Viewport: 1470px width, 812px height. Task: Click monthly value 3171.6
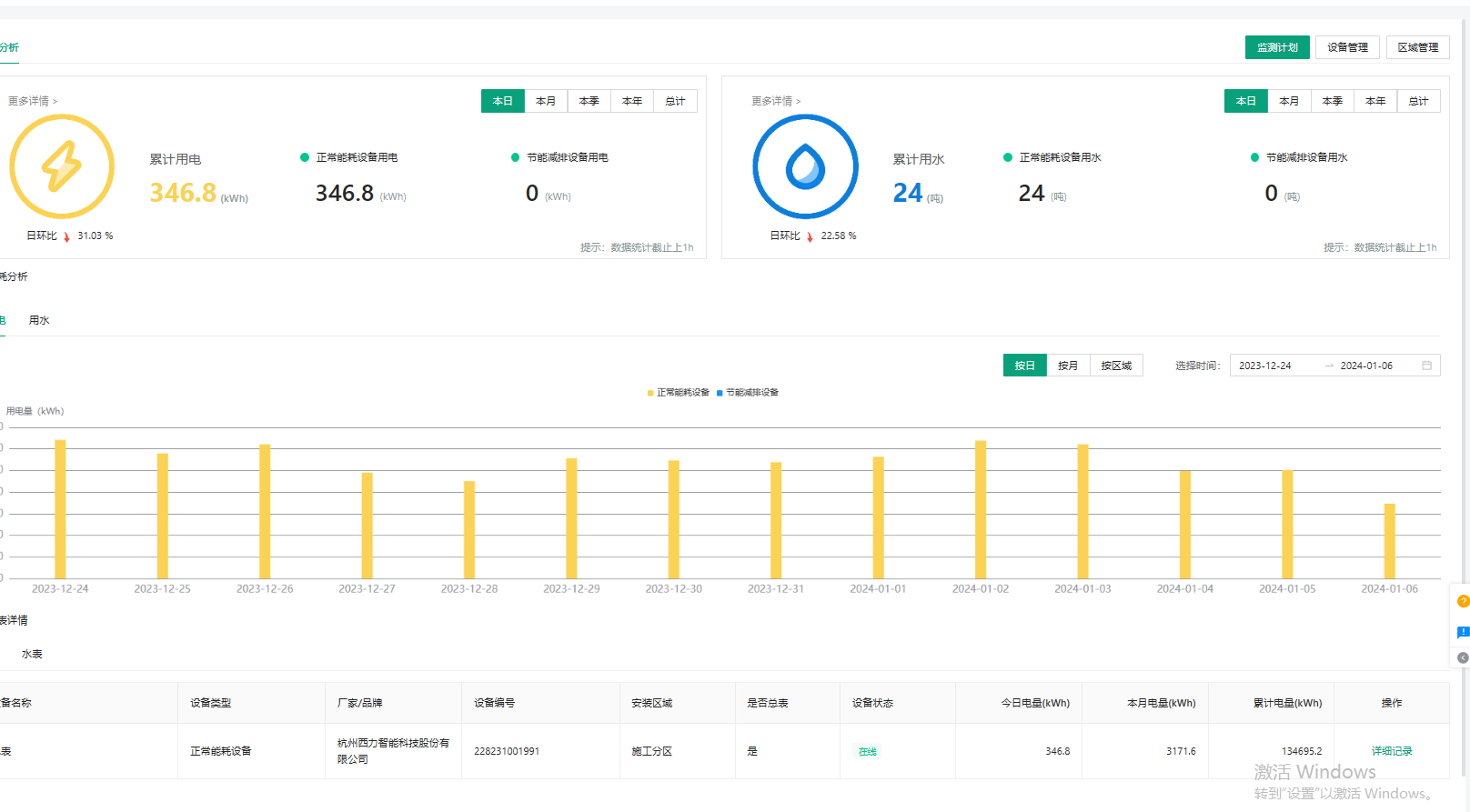coord(1181,751)
